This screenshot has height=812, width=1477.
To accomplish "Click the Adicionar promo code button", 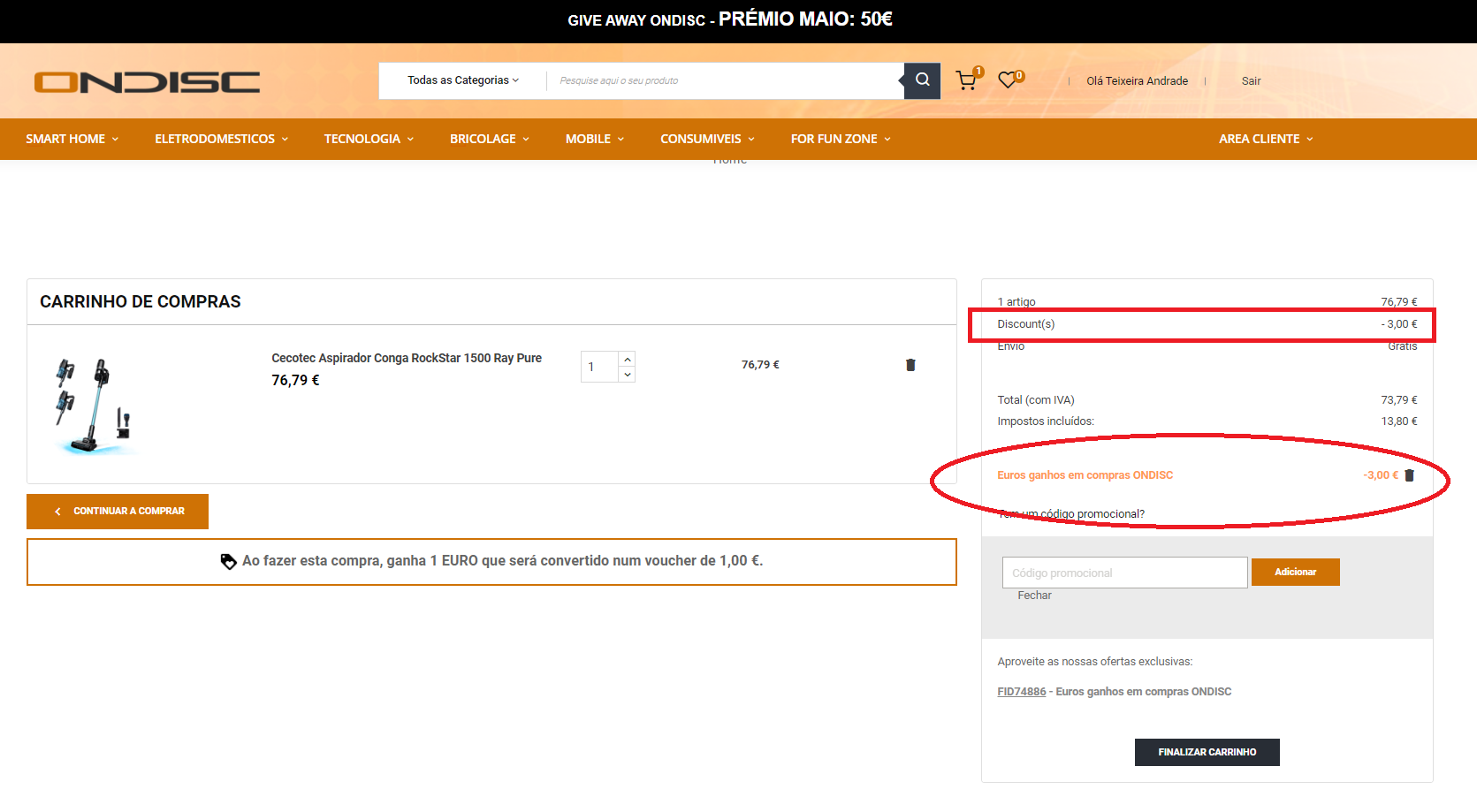I will [1295, 573].
